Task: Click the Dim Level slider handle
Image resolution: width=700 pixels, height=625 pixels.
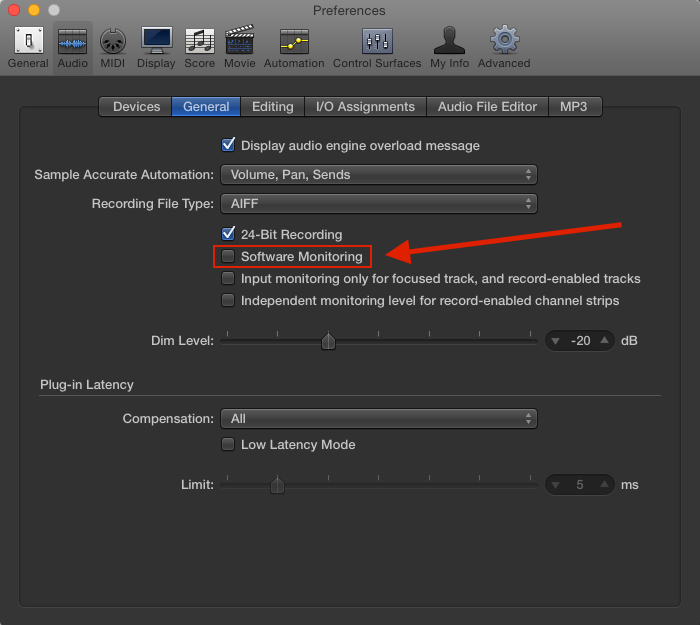Action: tap(328, 342)
